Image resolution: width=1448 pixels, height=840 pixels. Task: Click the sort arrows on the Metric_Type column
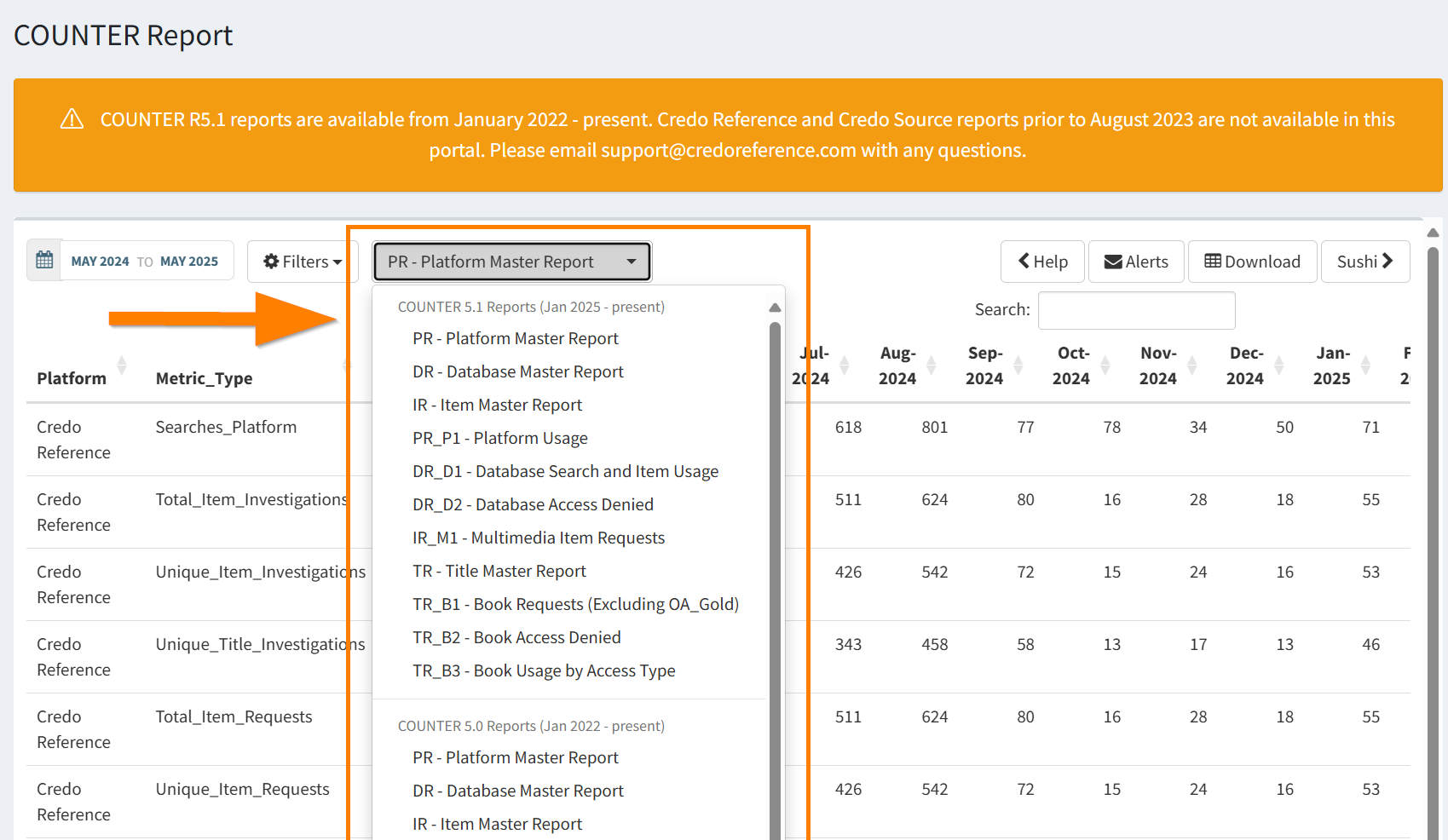349,366
